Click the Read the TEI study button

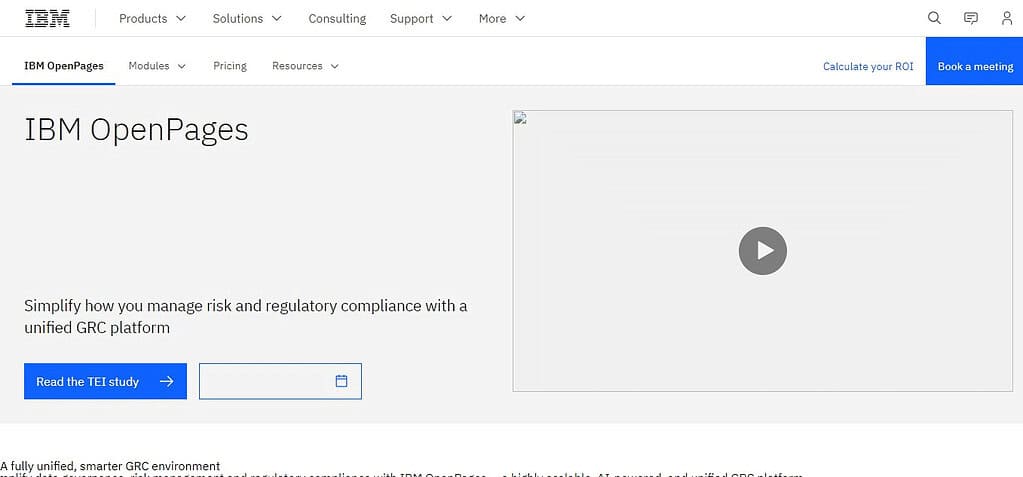click(x=105, y=381)
